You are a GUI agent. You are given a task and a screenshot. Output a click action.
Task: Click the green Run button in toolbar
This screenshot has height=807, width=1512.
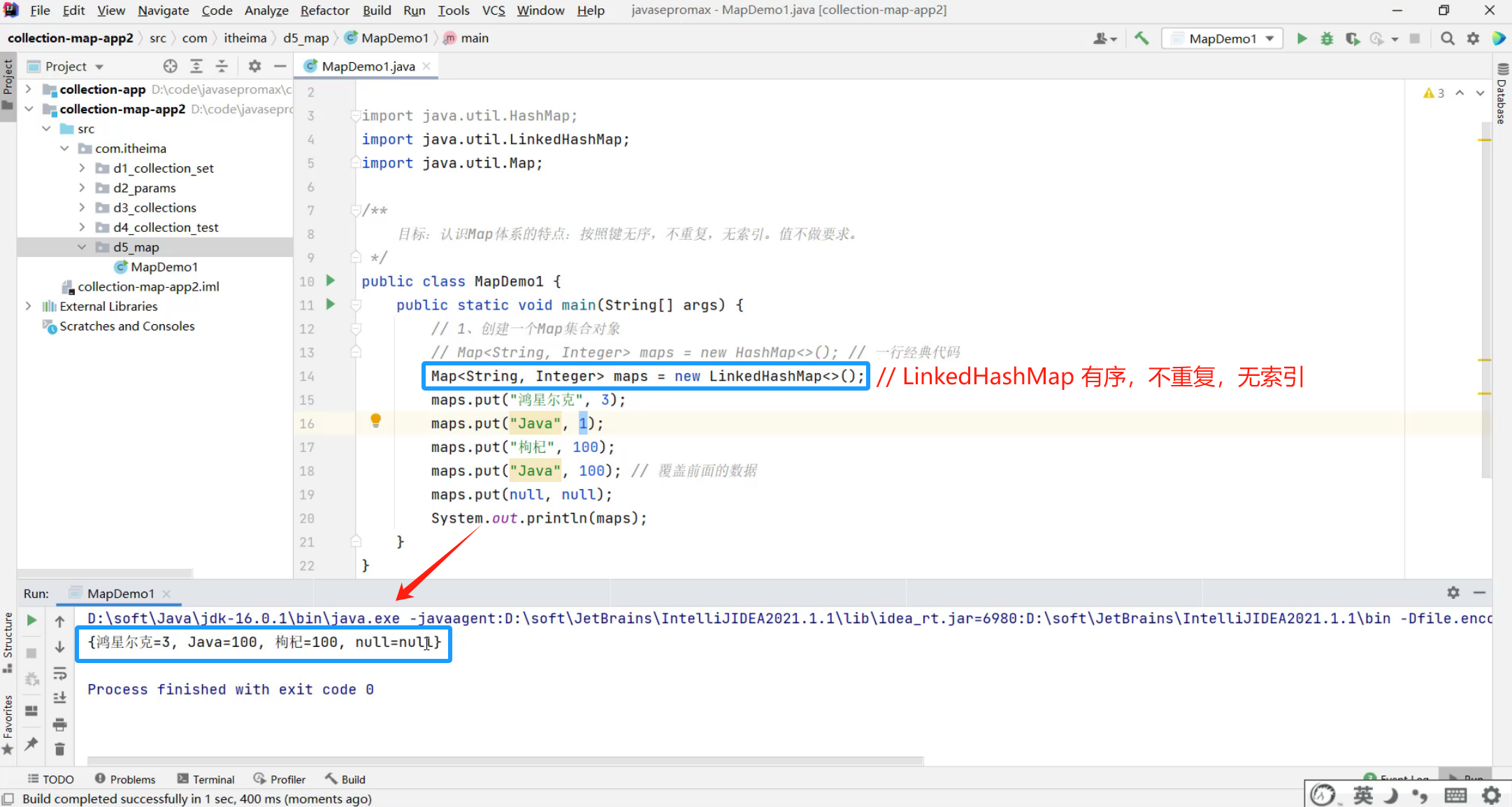(x=1302, y=38)
